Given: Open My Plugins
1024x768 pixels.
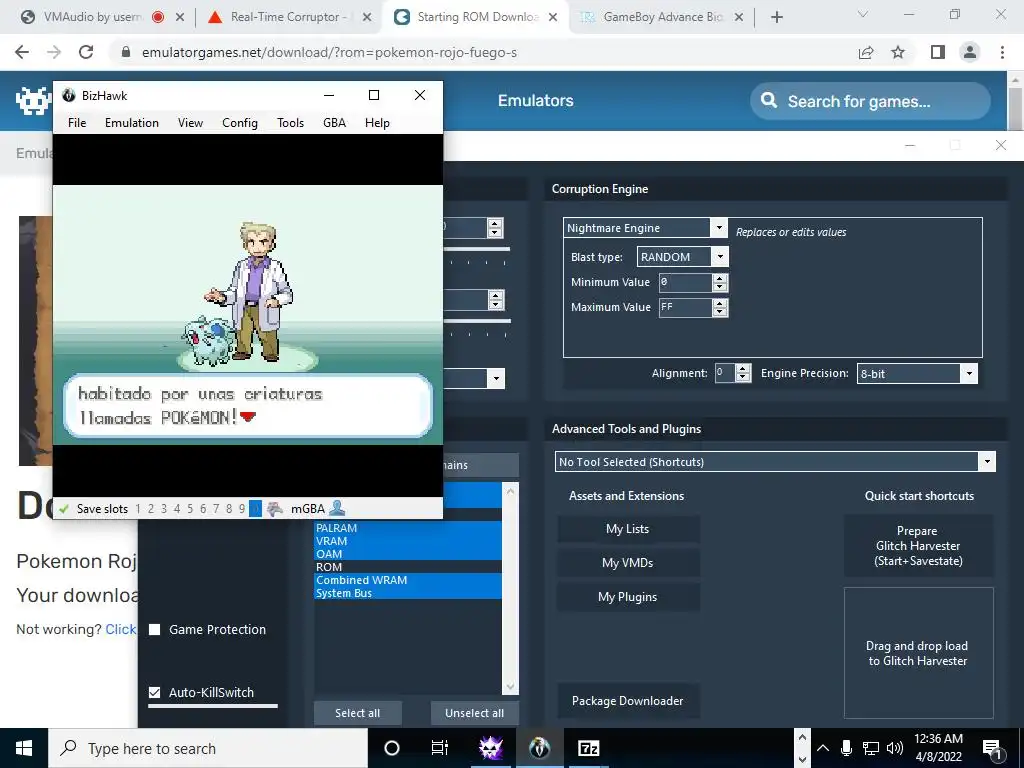Looking at the screenshot, I should tap(628, 597).
